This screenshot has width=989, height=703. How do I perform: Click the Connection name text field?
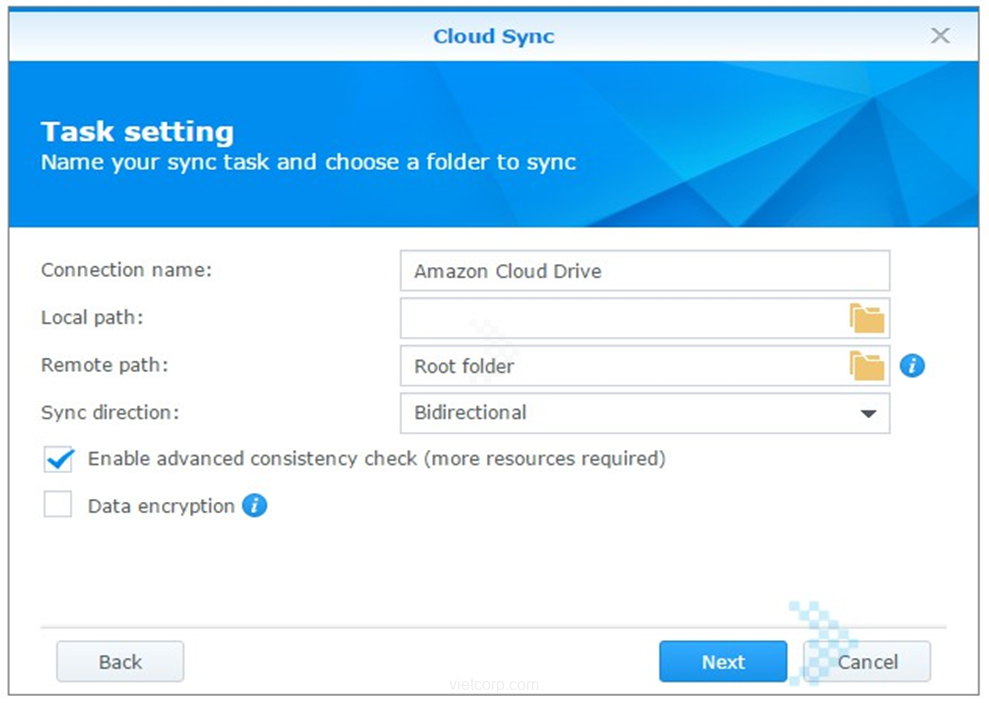pyautogui.click(x=644, y=271)
